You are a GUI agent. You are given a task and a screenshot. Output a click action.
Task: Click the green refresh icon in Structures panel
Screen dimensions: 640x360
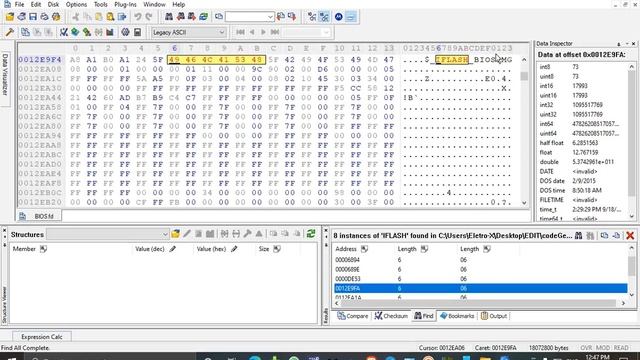click(x=311, y=234)
